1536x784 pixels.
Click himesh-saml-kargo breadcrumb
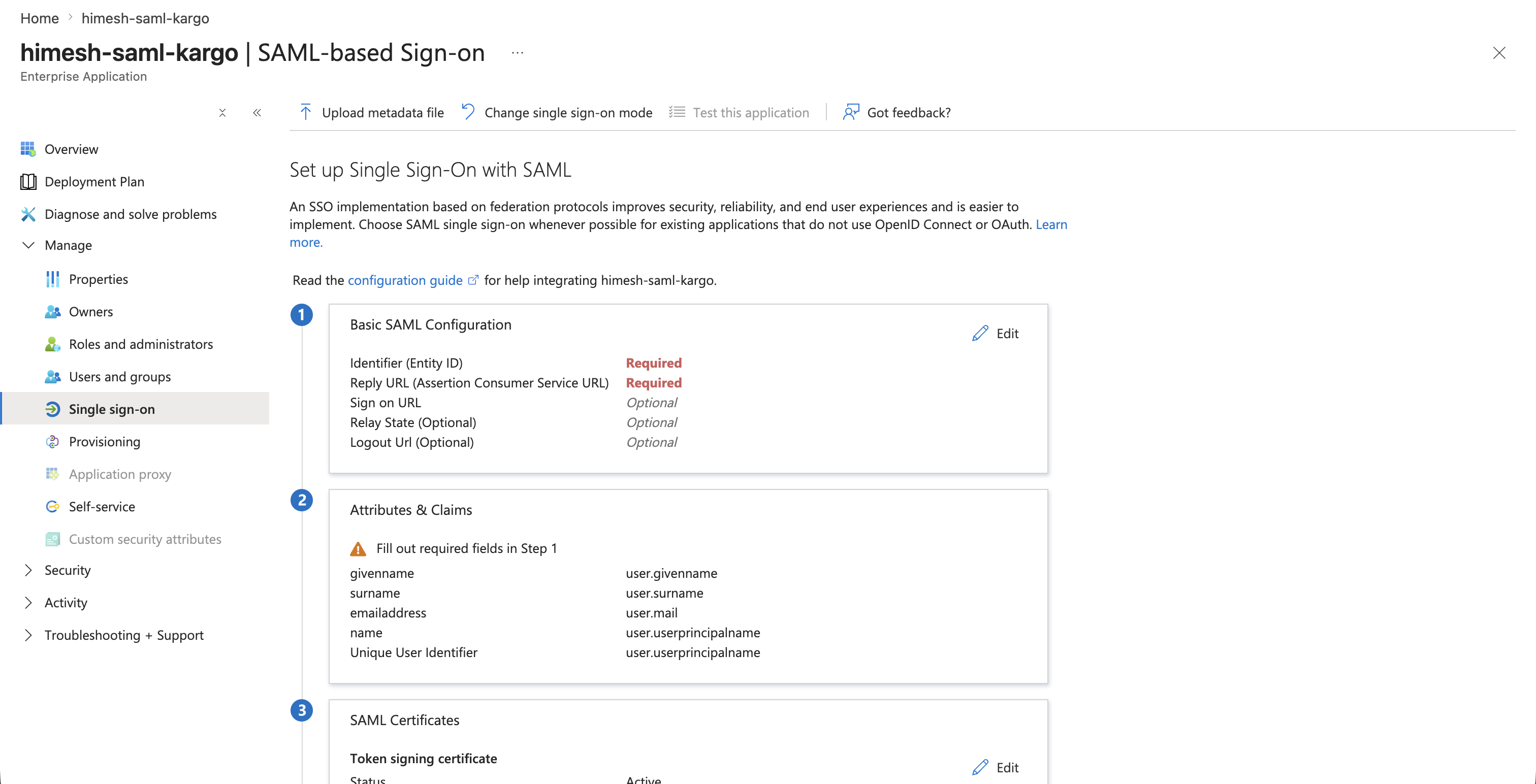145,18
